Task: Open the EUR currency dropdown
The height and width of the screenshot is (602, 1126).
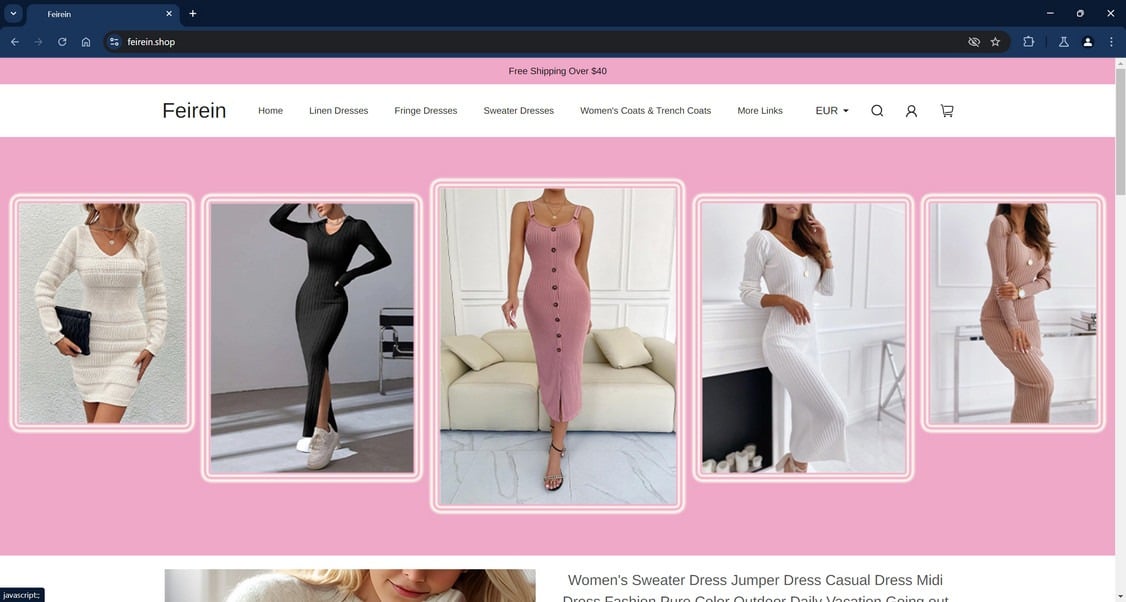Action: [832, 111]
